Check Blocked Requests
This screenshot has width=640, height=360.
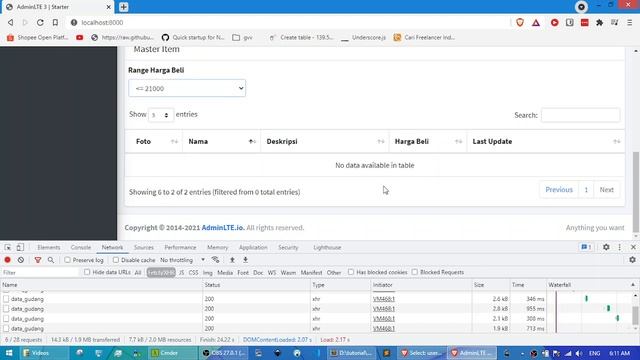point(415,272)
